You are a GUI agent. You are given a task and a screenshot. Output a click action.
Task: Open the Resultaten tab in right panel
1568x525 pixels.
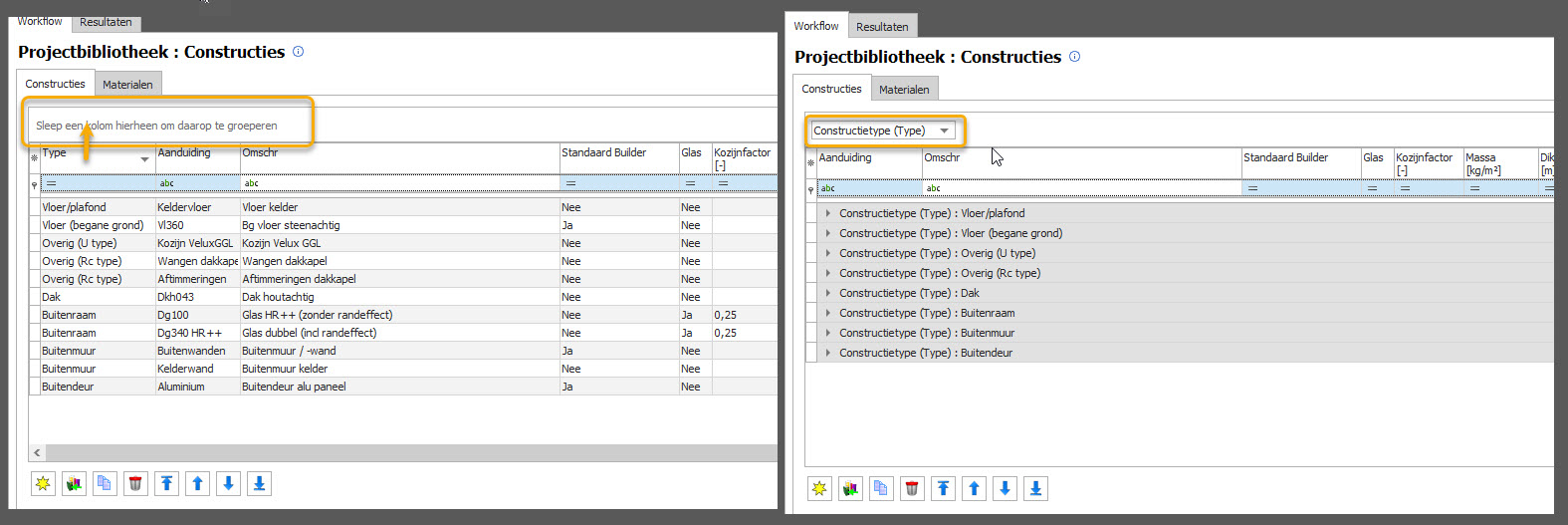pyautogui.click(x=882, y=27)
